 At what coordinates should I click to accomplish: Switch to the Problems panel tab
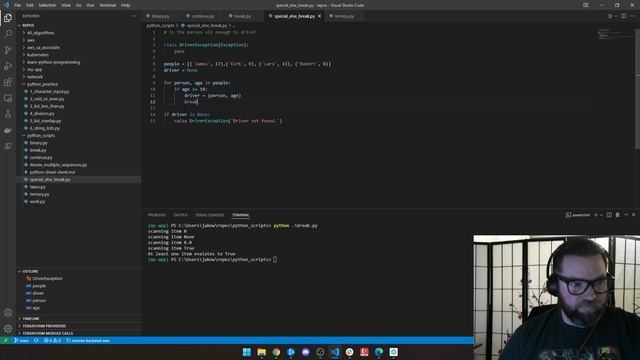(157, 215)
